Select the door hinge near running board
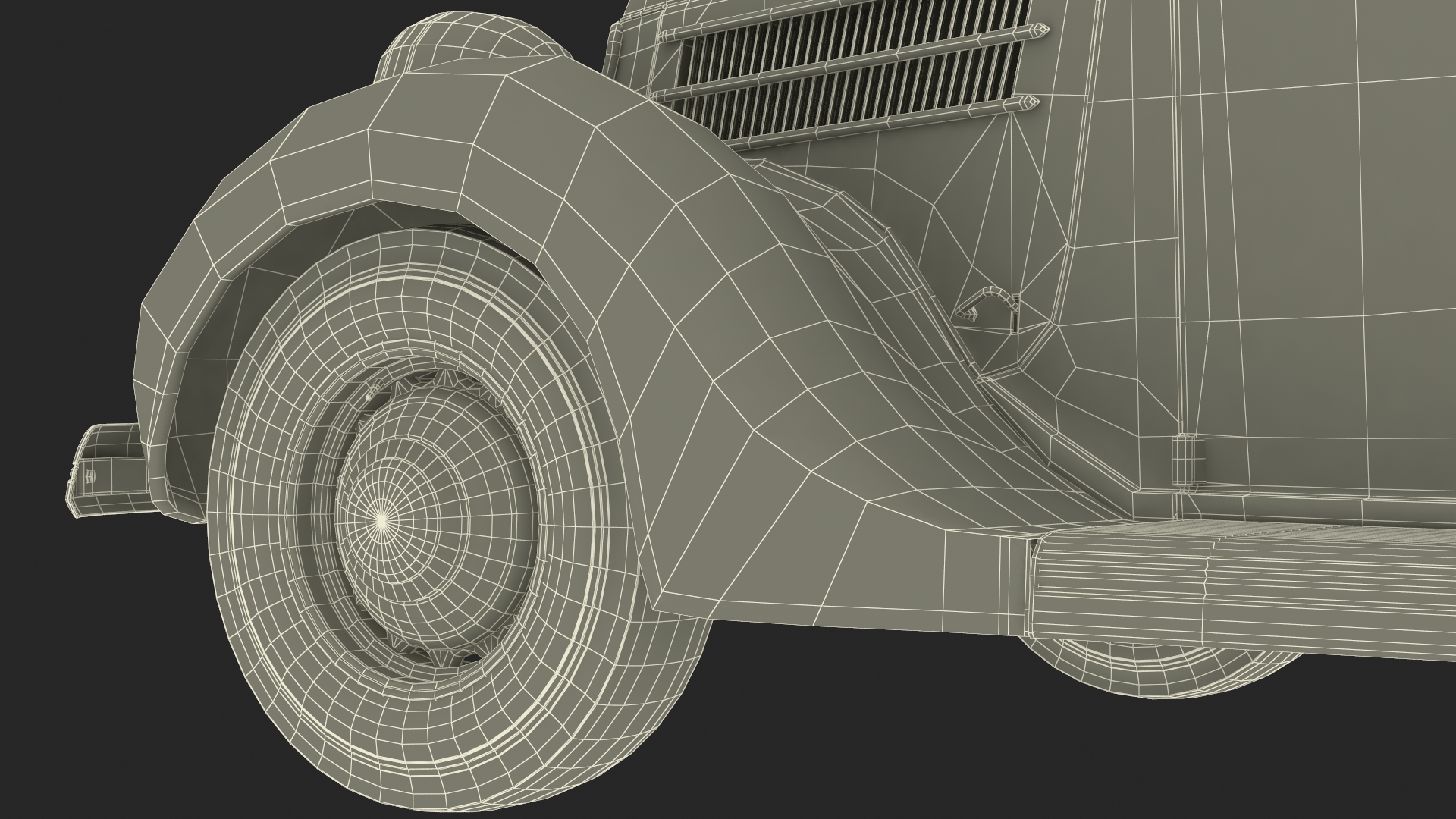The width and height of the screenshot is (1456, 819). pos(1188,460)
